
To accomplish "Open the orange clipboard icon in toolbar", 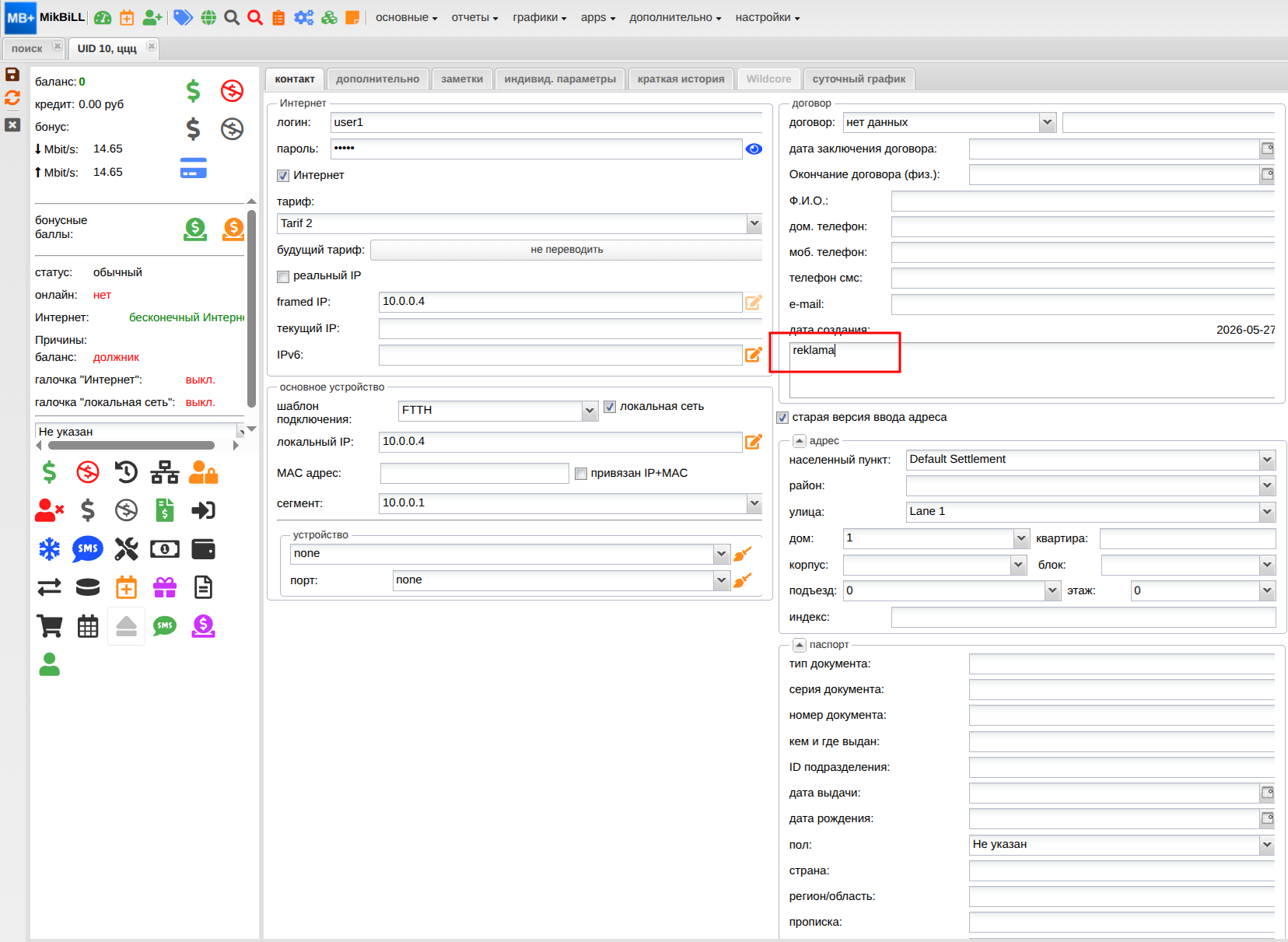I will tap(278, 18).
